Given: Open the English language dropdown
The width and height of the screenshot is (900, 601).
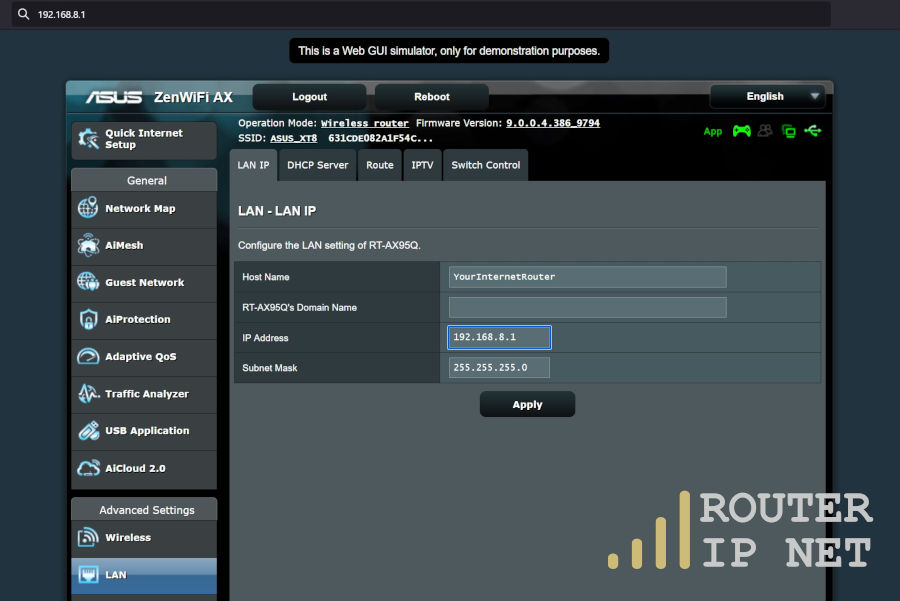Looking at the screenshot, I should 767,96.
